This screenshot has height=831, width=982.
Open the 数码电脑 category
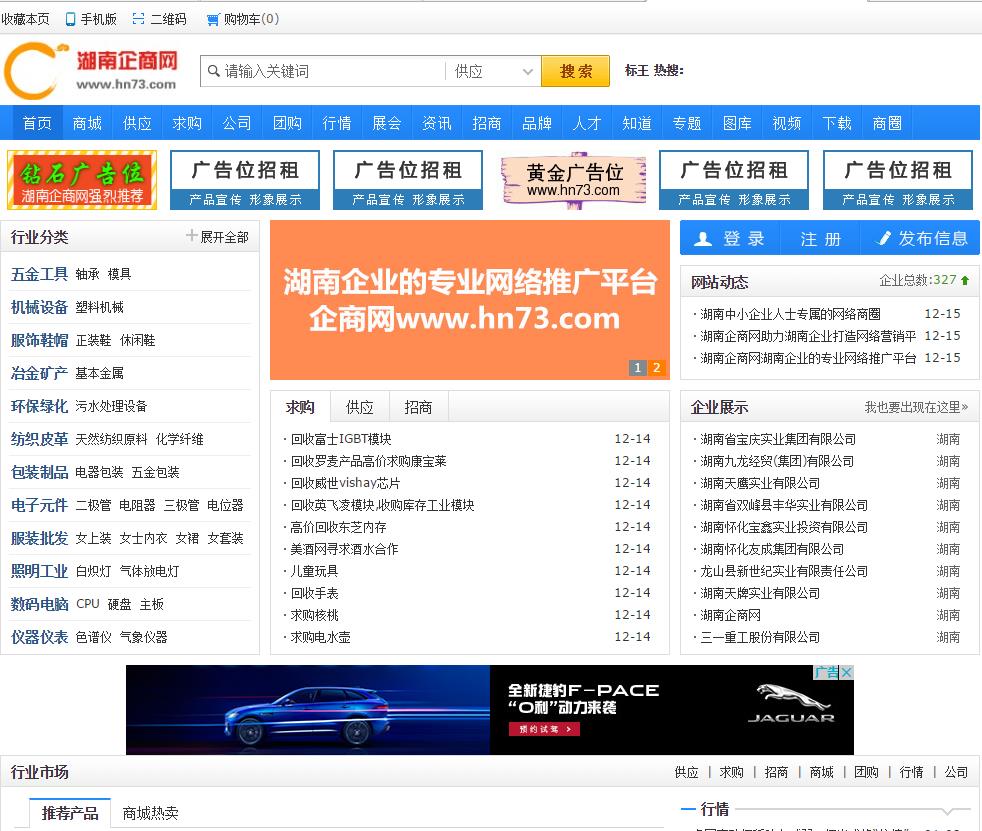tap(39, 604)
